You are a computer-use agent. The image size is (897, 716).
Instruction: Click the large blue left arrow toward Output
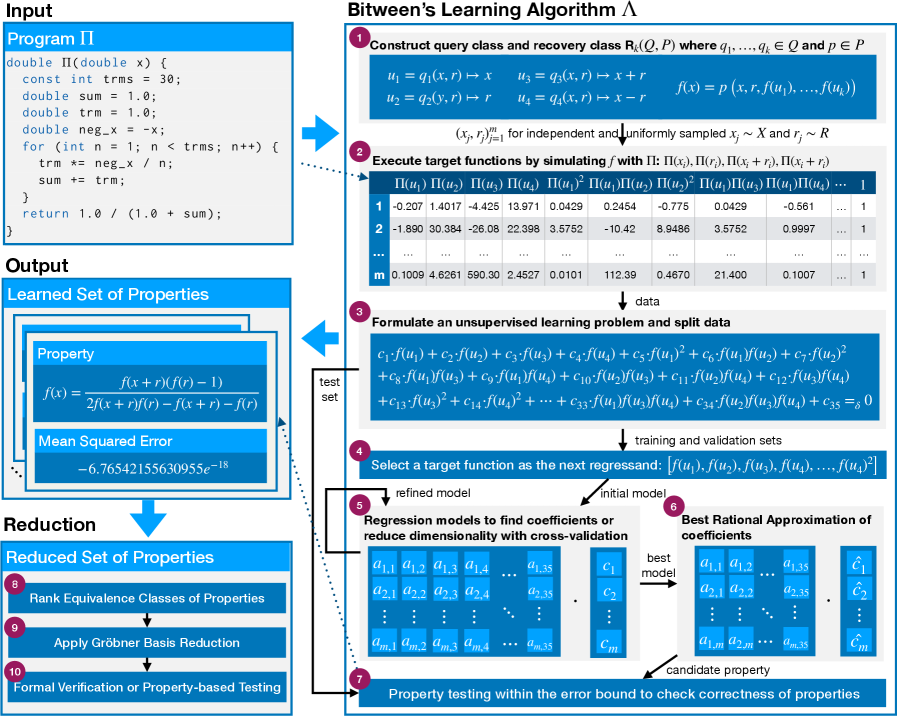point(320,338)
